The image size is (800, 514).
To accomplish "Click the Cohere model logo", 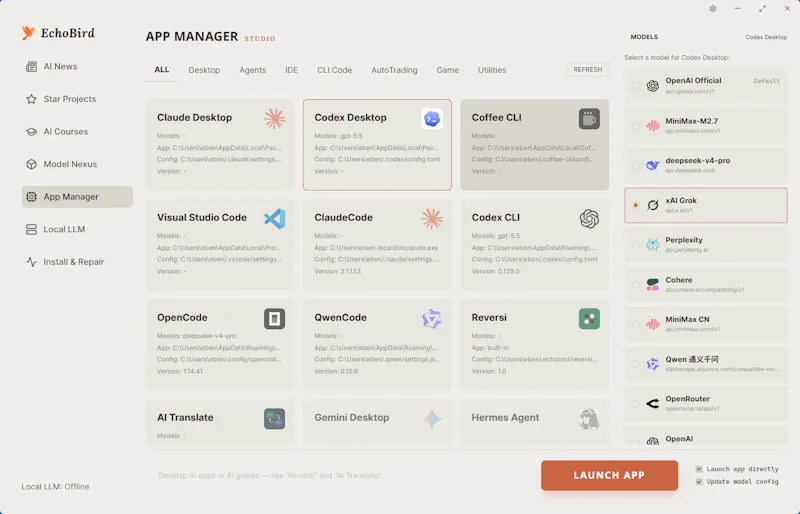I will 653,285.
